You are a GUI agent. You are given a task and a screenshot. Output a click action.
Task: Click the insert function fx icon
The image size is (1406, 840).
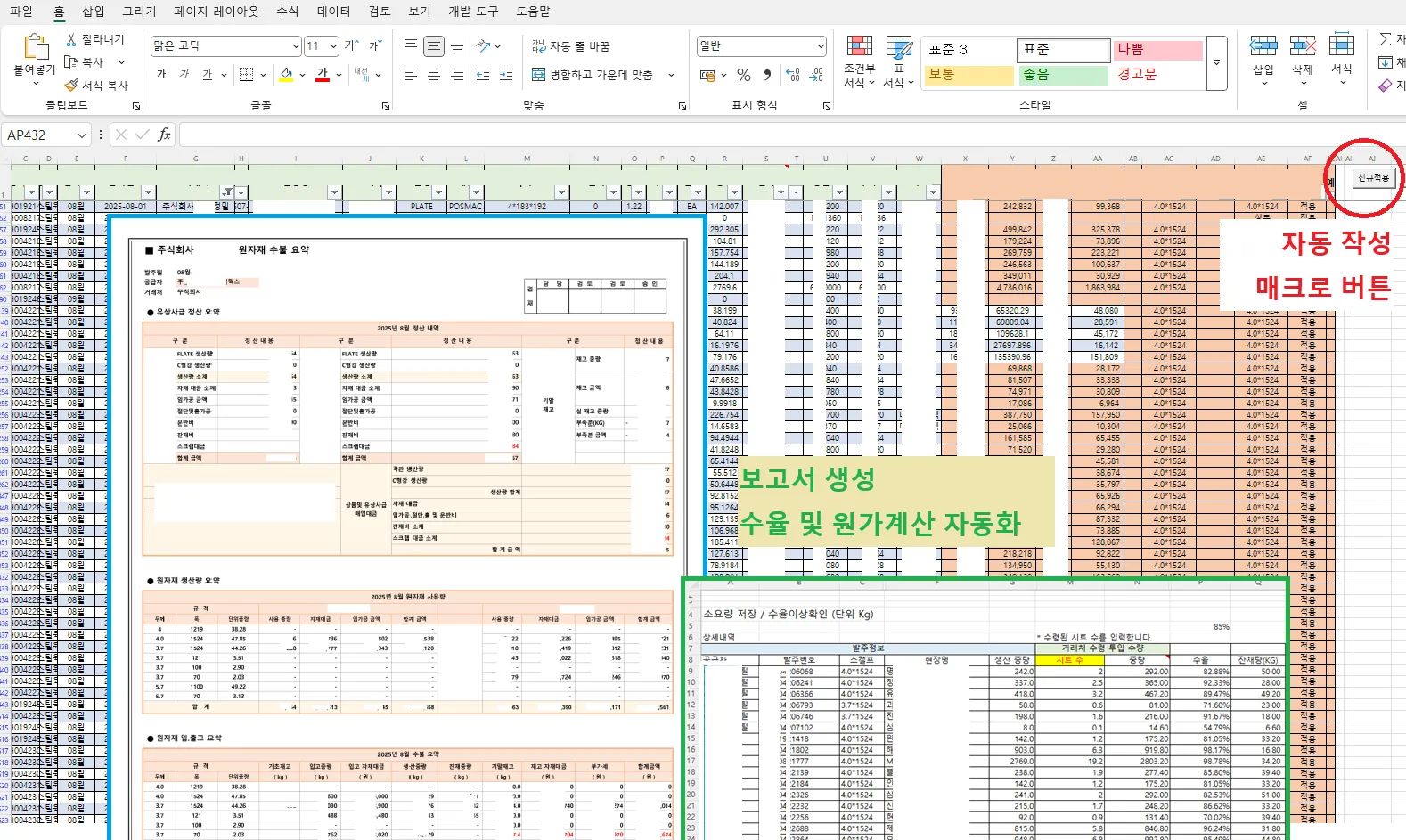tap(164, 135)
